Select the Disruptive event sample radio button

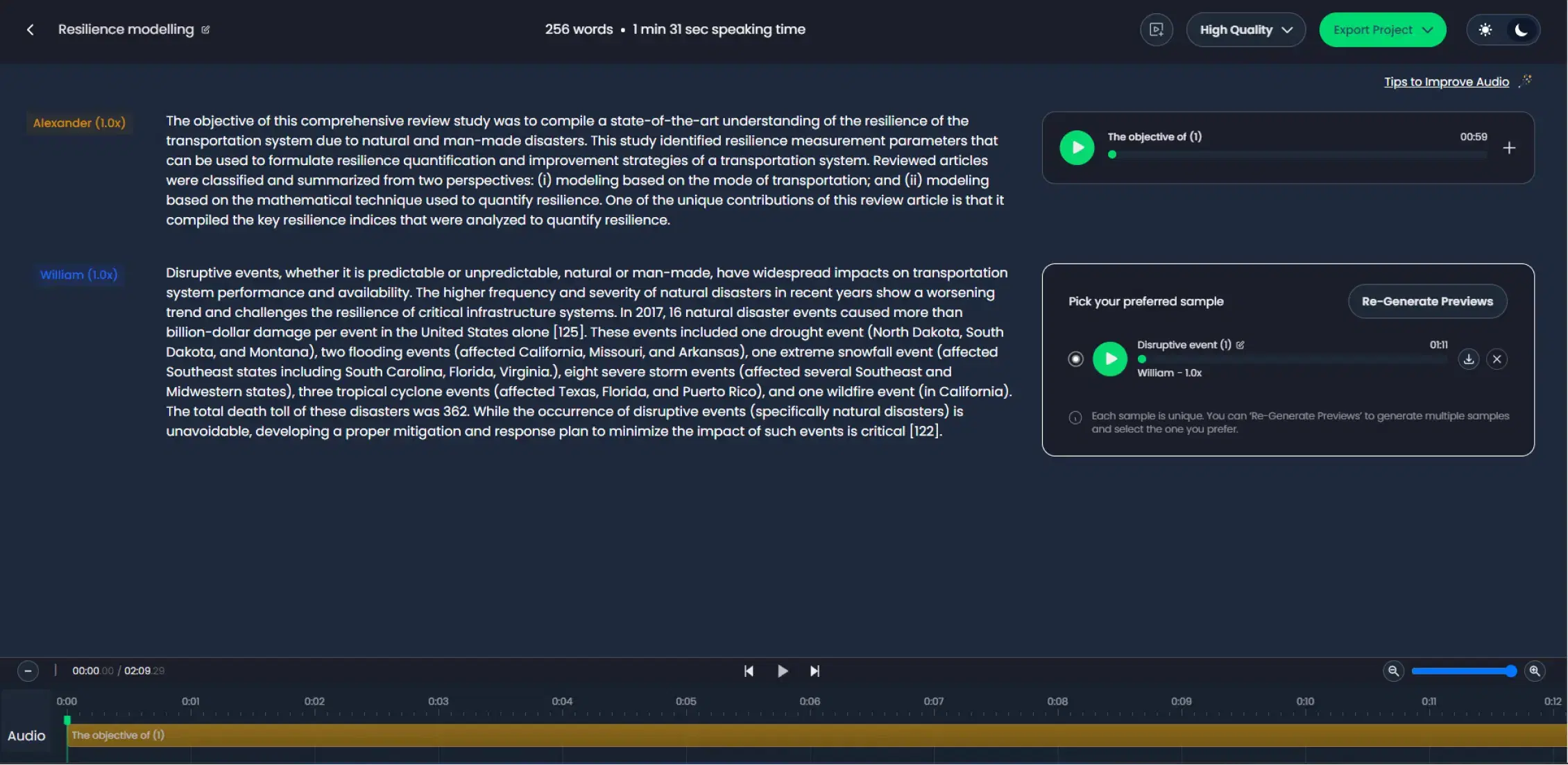1075,359
